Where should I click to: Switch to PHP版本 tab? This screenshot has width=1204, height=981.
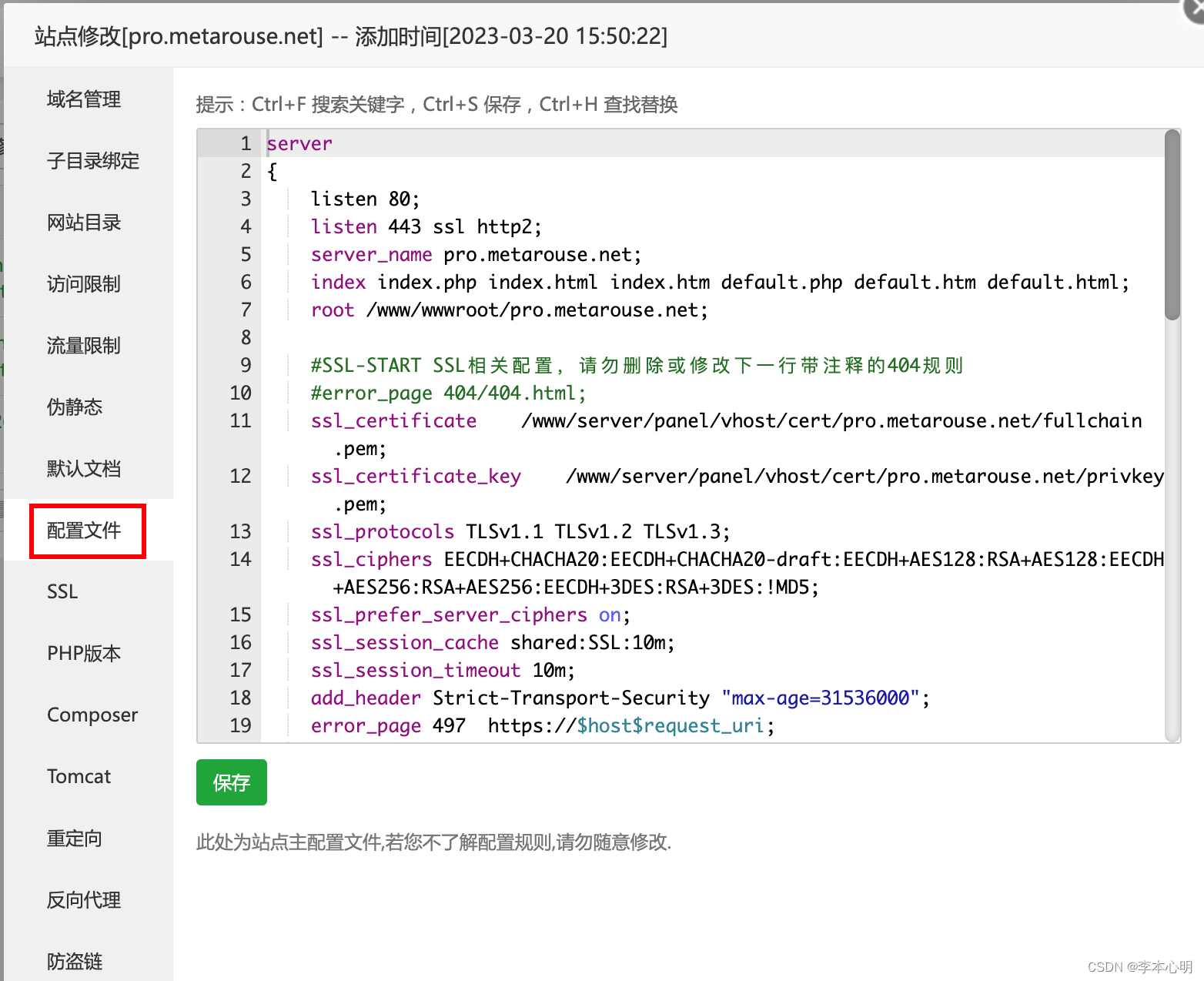coord(84,654)
